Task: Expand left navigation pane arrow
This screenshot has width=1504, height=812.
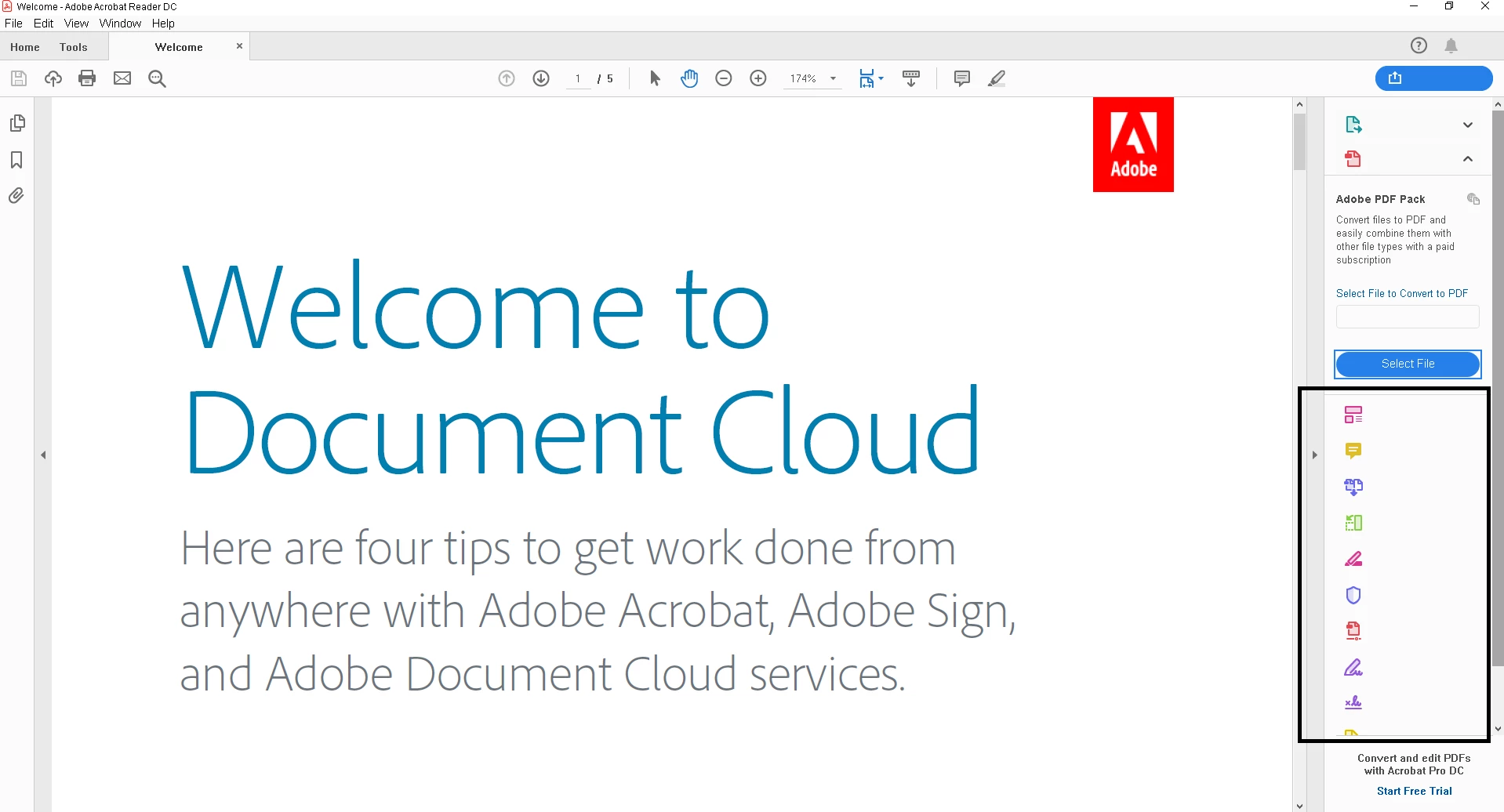Action: coord(43,455)
